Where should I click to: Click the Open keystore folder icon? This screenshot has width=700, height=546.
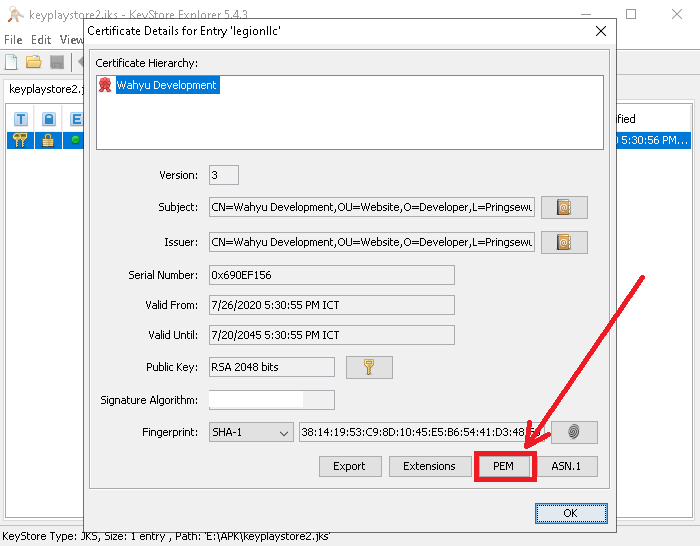33,62
